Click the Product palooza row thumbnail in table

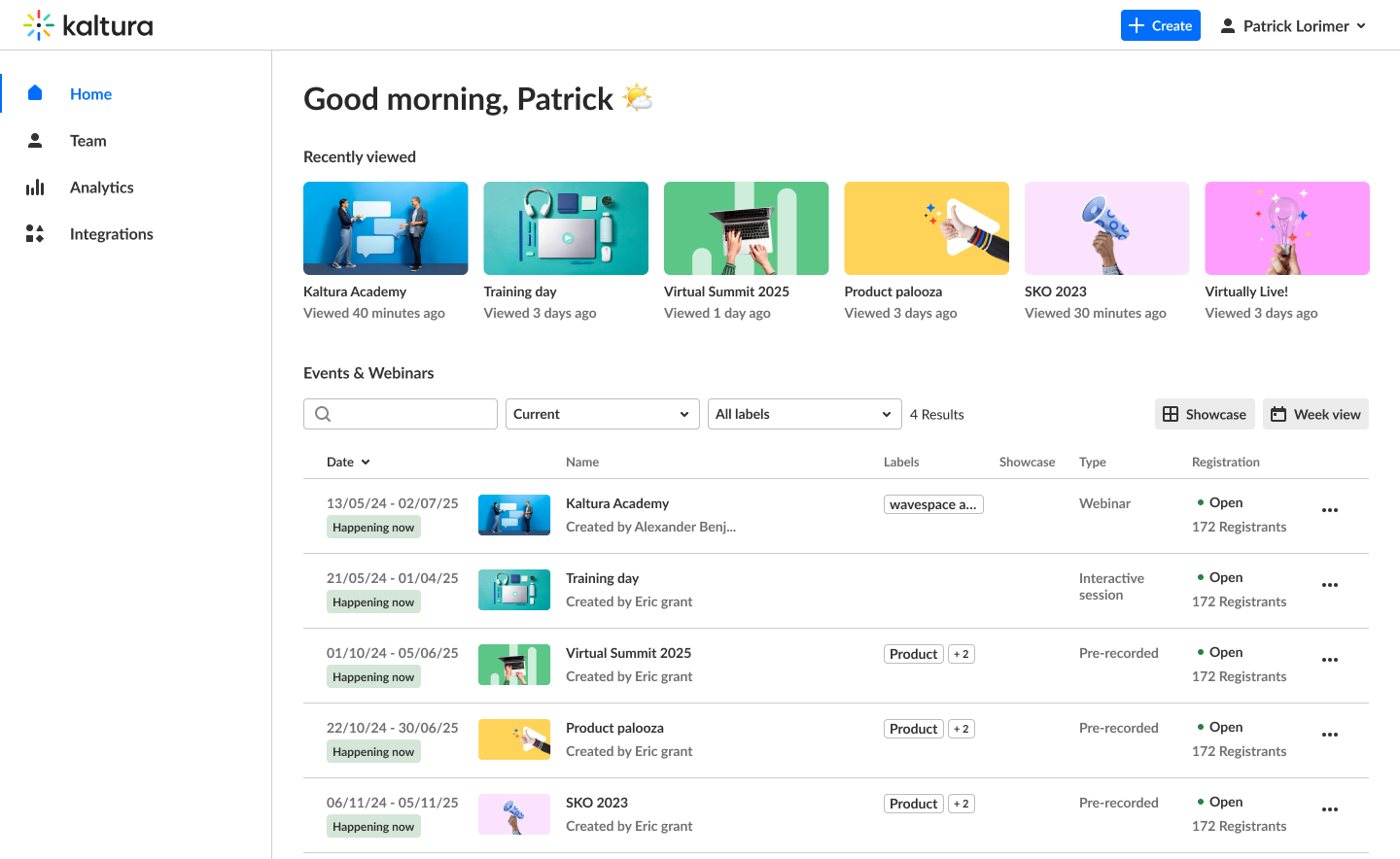coord(514,739)
